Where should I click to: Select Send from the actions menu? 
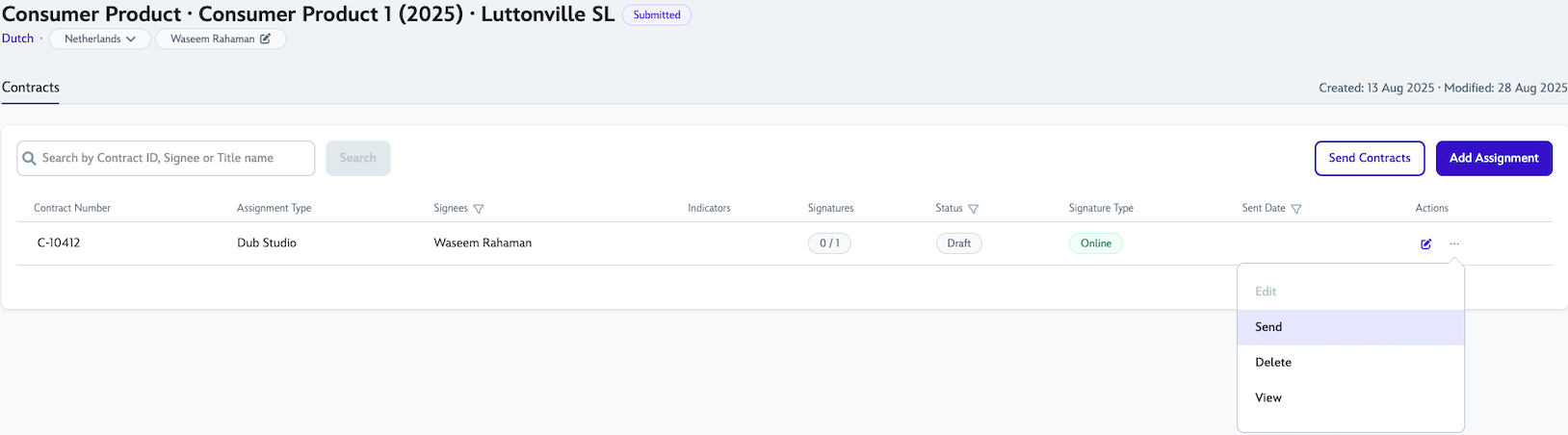pyautogui.click(x=1268, y=327)
